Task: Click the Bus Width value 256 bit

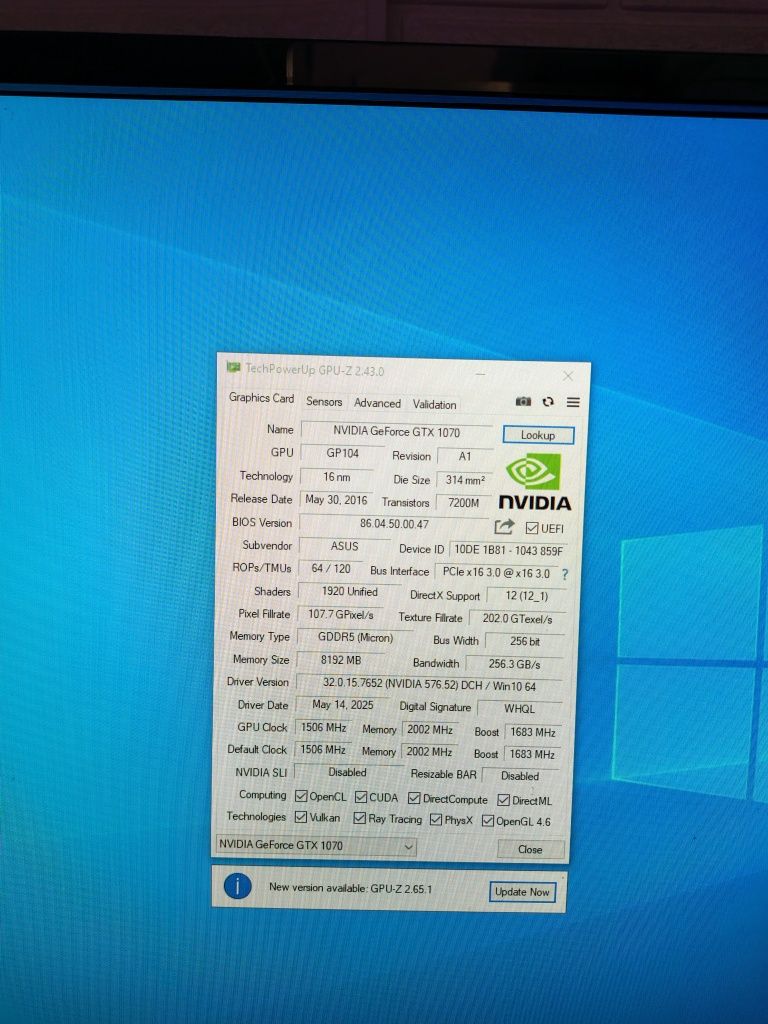Action: coord(525,641)
